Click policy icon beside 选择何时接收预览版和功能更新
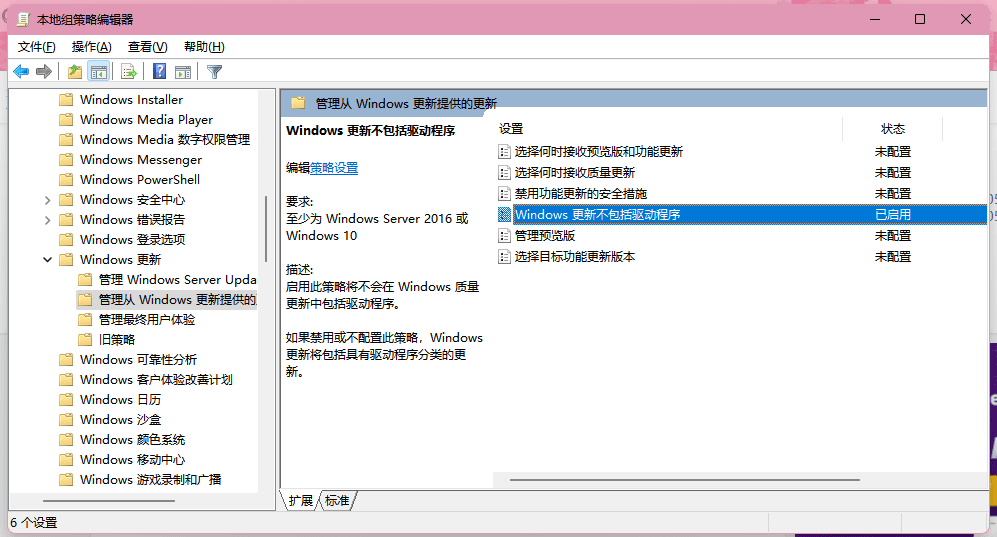This screenshot has height=537, width=997. (504, 152)
